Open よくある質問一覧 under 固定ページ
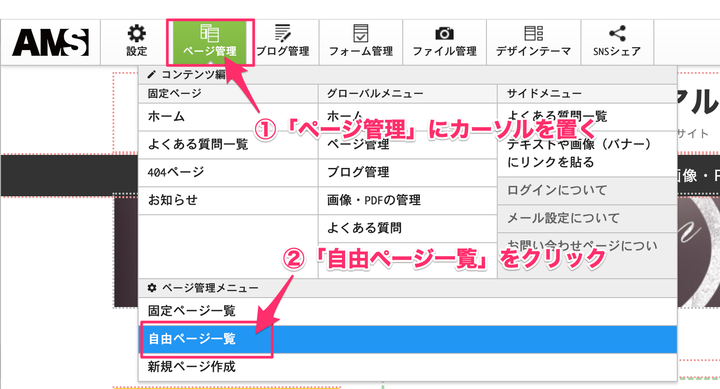This screenshot has width=720, height=389. (228, 145)
